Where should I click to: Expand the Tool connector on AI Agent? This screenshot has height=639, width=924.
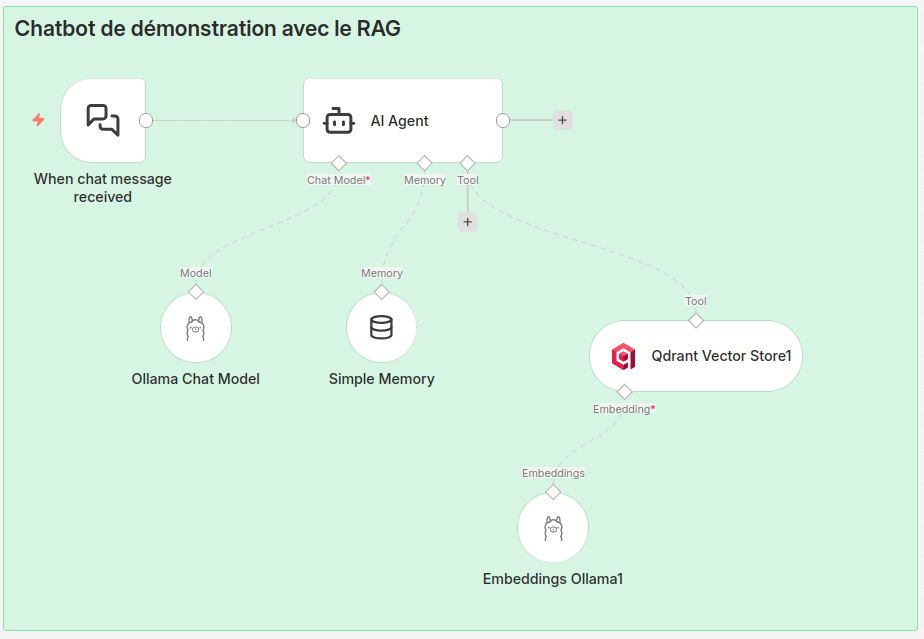tap(466, 162)
